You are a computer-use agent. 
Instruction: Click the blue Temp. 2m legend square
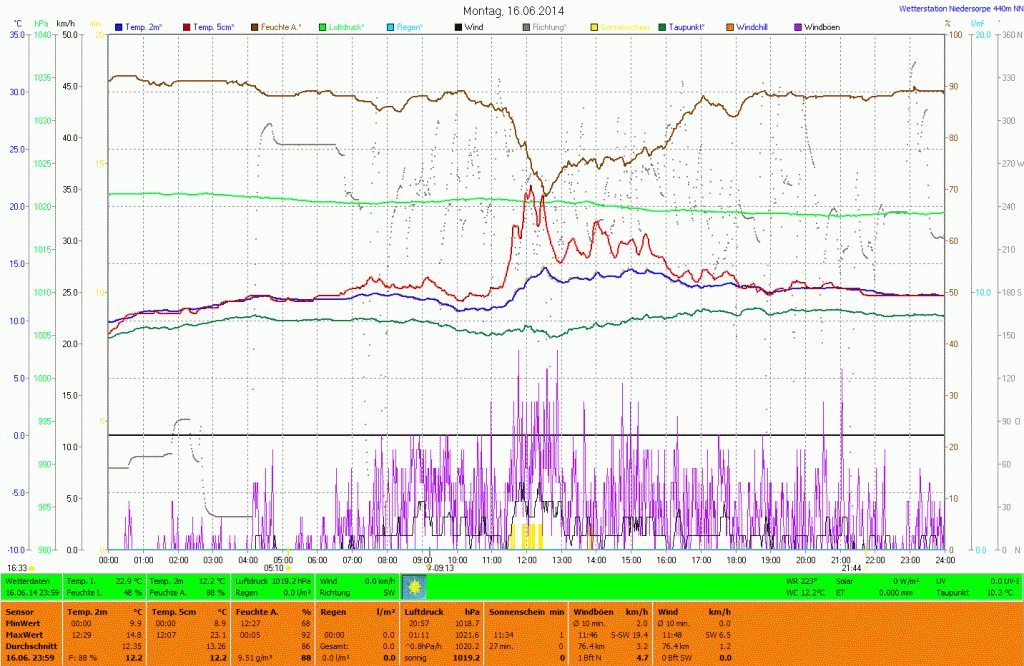[120, 26]
